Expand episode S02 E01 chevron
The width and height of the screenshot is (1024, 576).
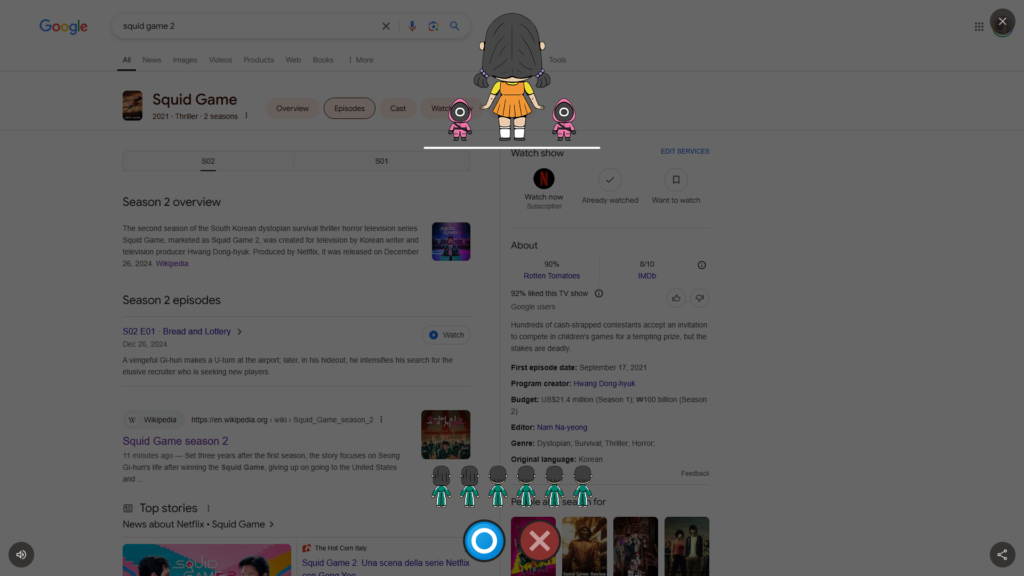tap(240, 332)
